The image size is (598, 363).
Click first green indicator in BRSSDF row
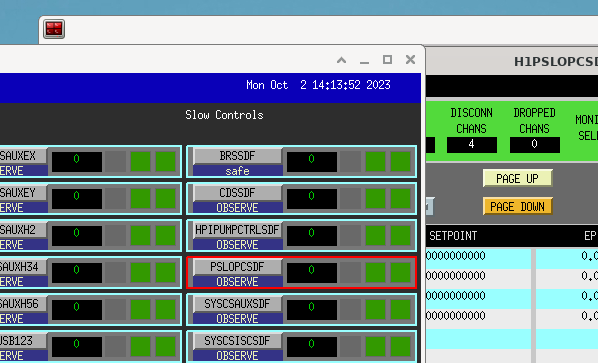click(375, 162)
